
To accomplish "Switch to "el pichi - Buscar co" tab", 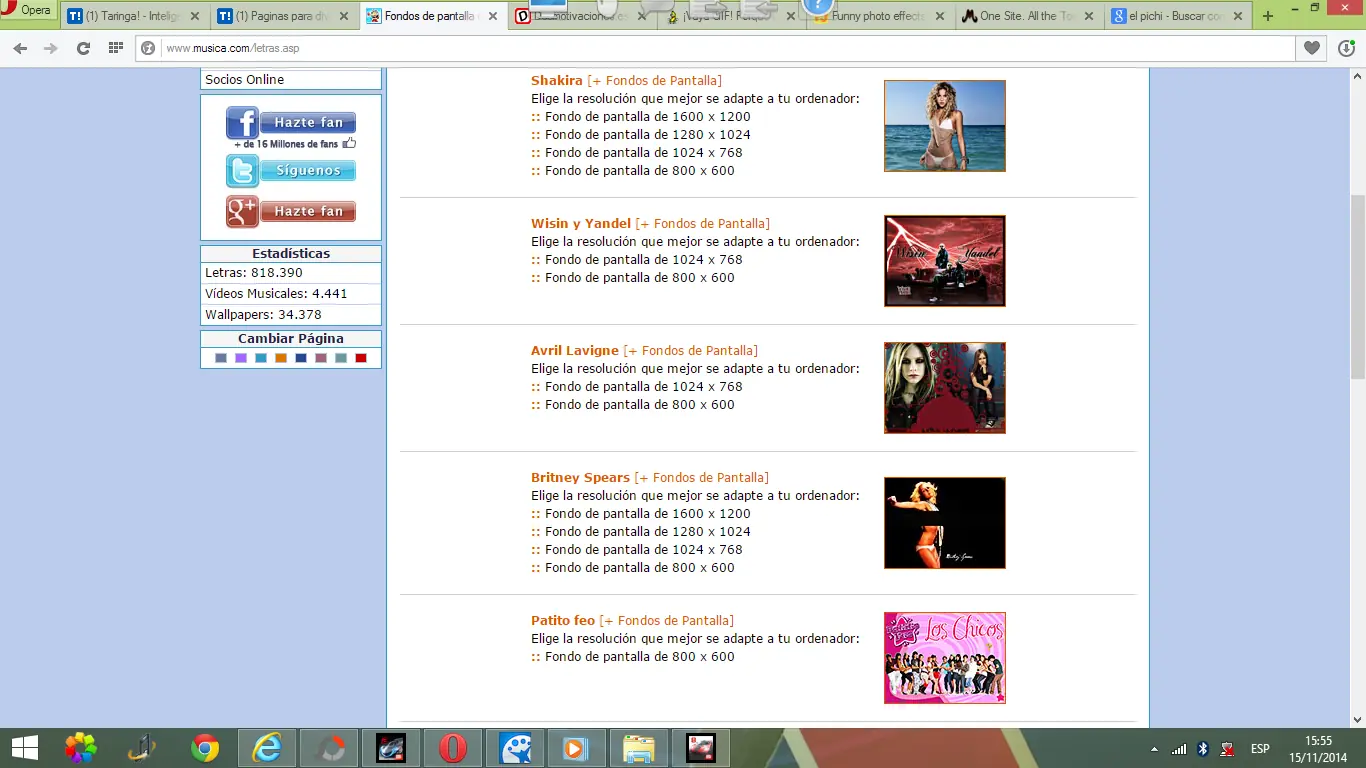I will (x=1179, y=16).
